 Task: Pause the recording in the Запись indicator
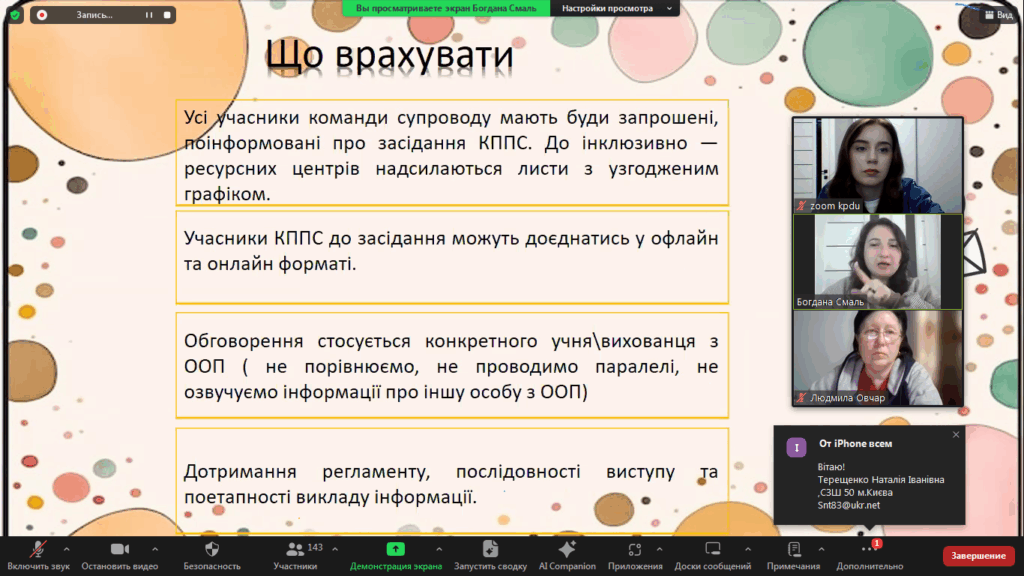(149, 15)
